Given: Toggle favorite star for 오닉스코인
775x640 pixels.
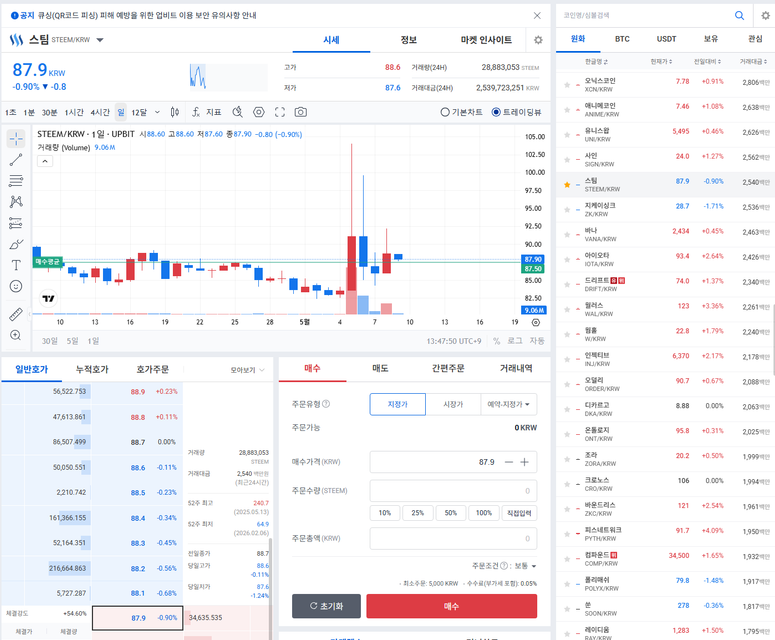Looking at the screenshot, I should coord(567,85).
